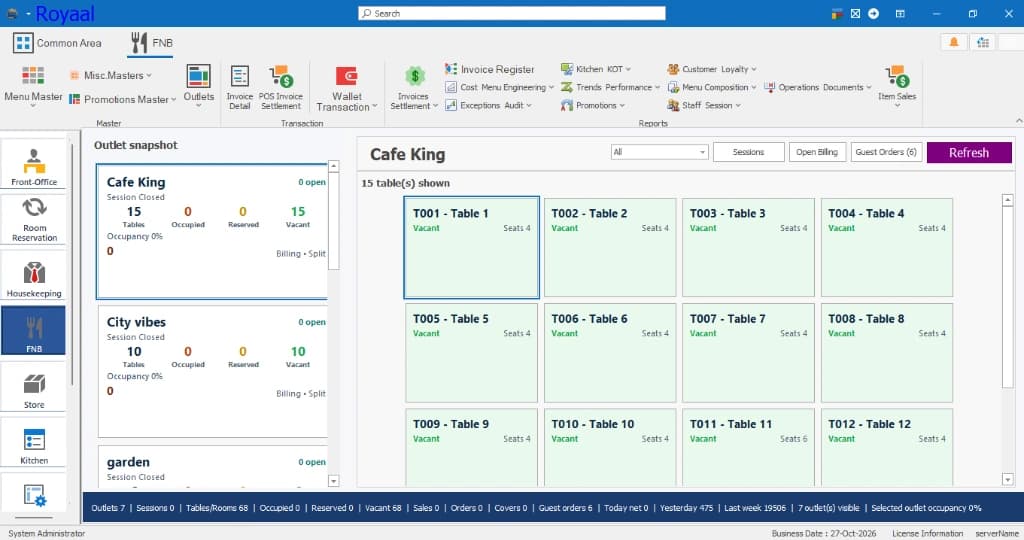The image size is (1024, 540).
Task: Click License Information in status bar
Action: (x=927, y=533)
